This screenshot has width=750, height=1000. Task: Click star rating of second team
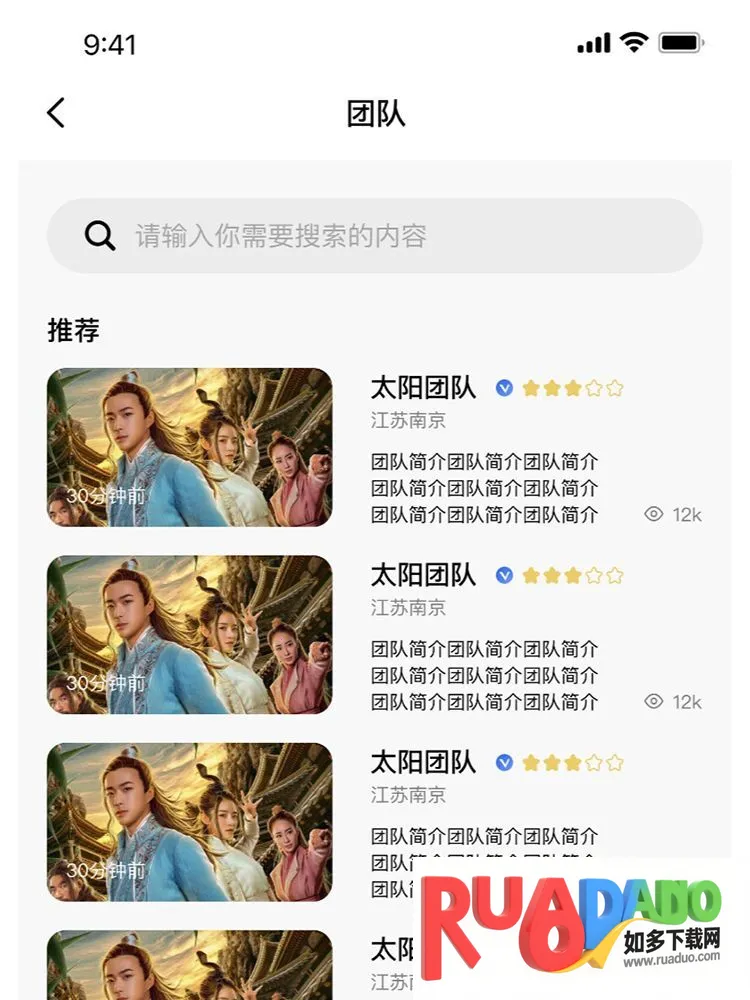572,575
